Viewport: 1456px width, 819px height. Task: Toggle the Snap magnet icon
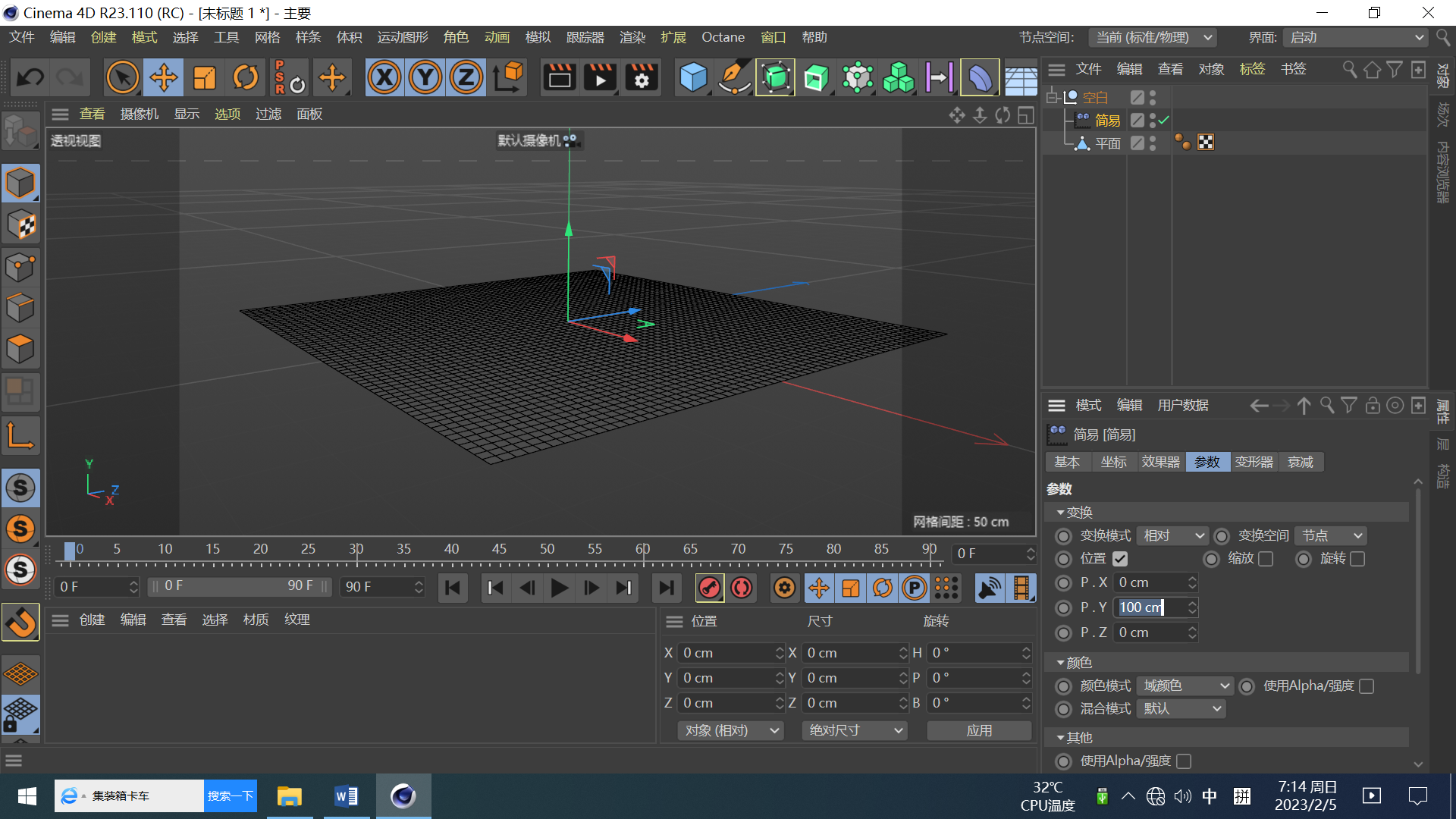coord(20,623)
